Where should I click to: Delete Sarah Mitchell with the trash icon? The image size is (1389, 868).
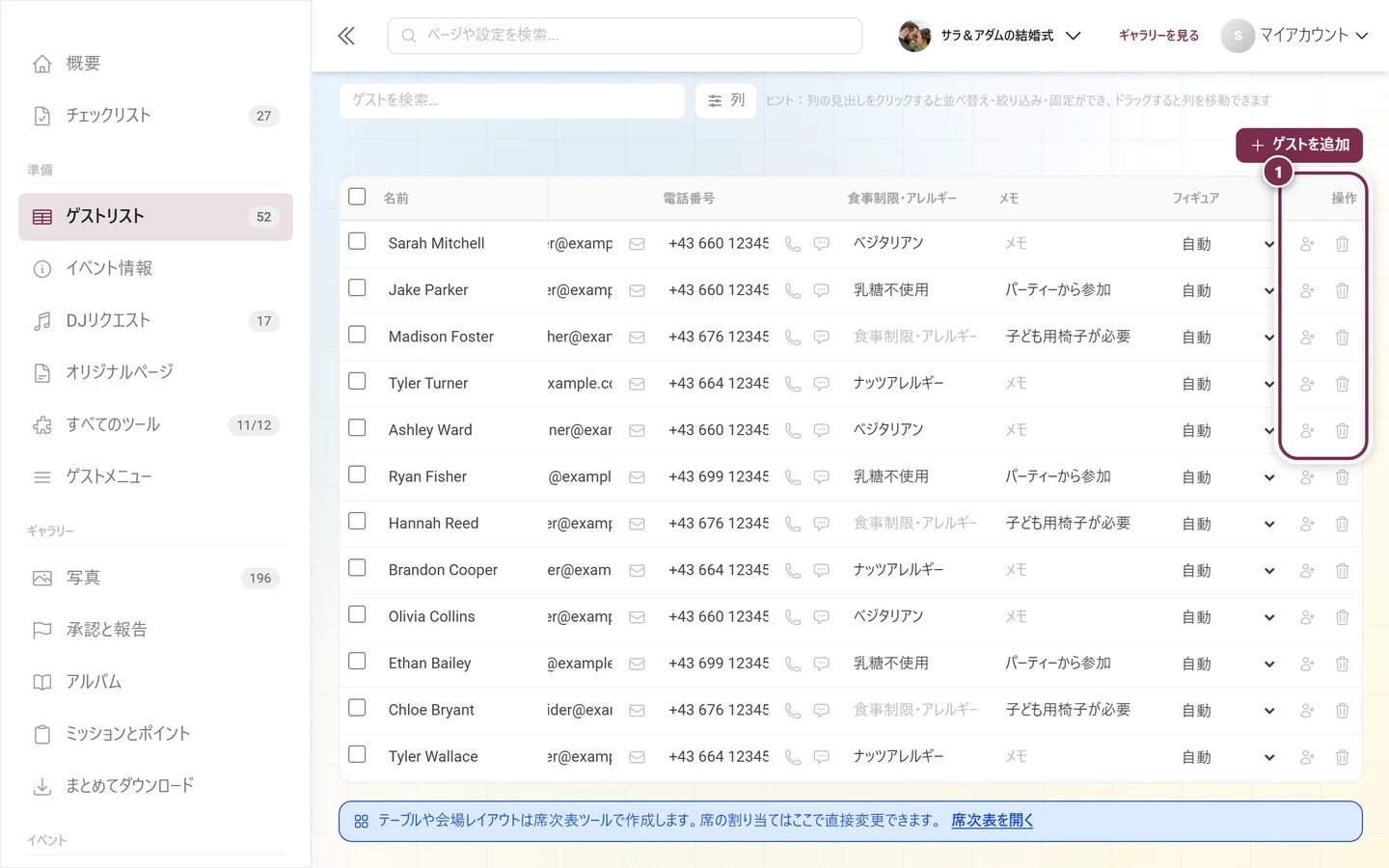point(1342,244)
